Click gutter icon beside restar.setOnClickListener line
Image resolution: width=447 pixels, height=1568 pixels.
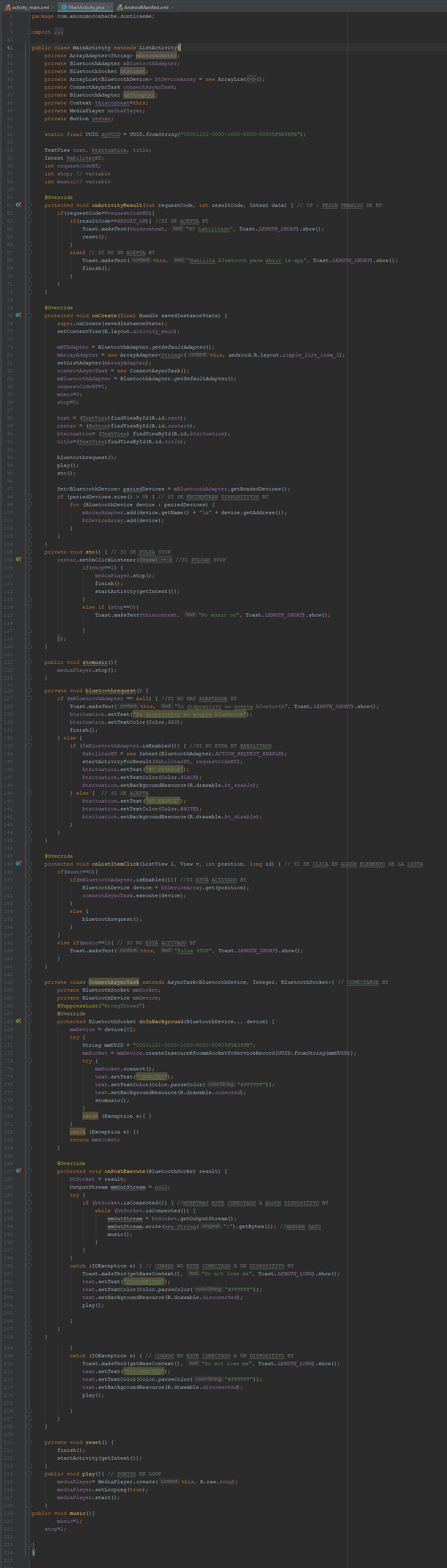[18, 559]
